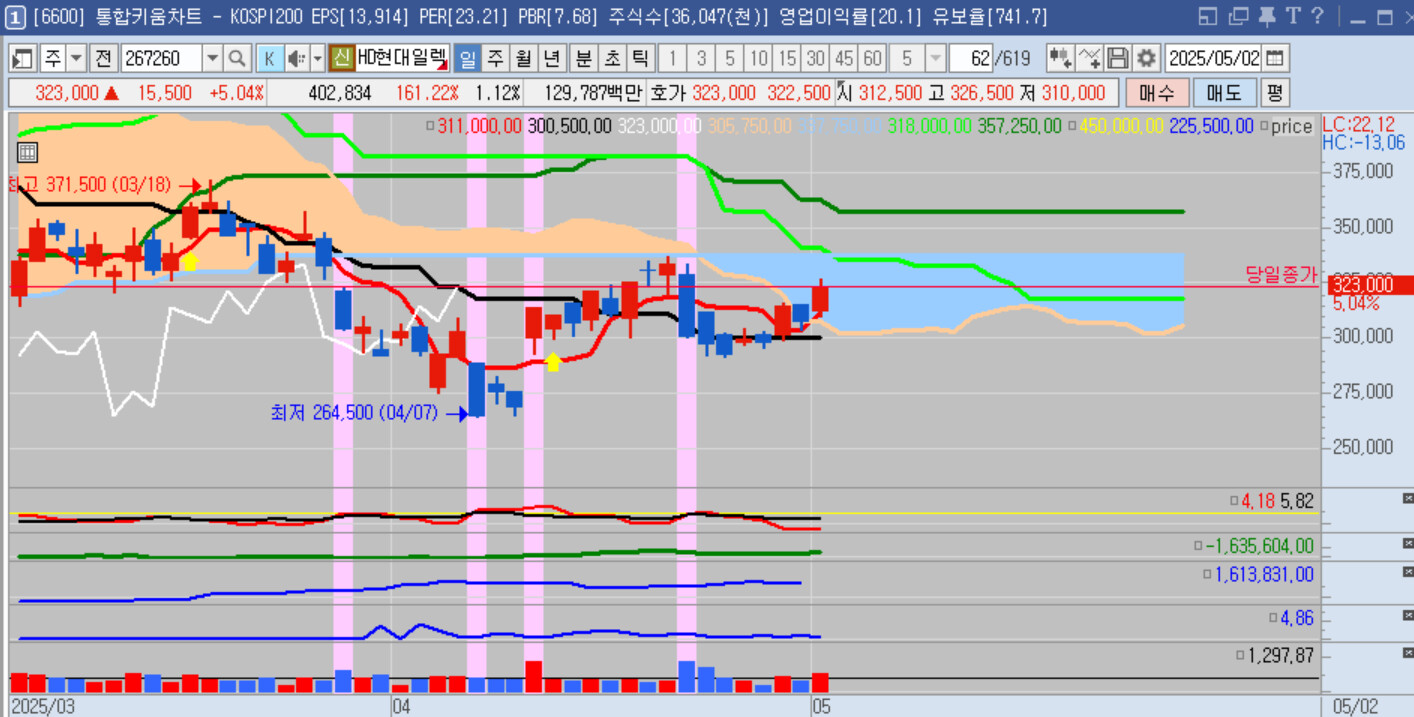Click the speaker sound icon
Screen dimensions: 1414x717
click(x=297, y=59)
